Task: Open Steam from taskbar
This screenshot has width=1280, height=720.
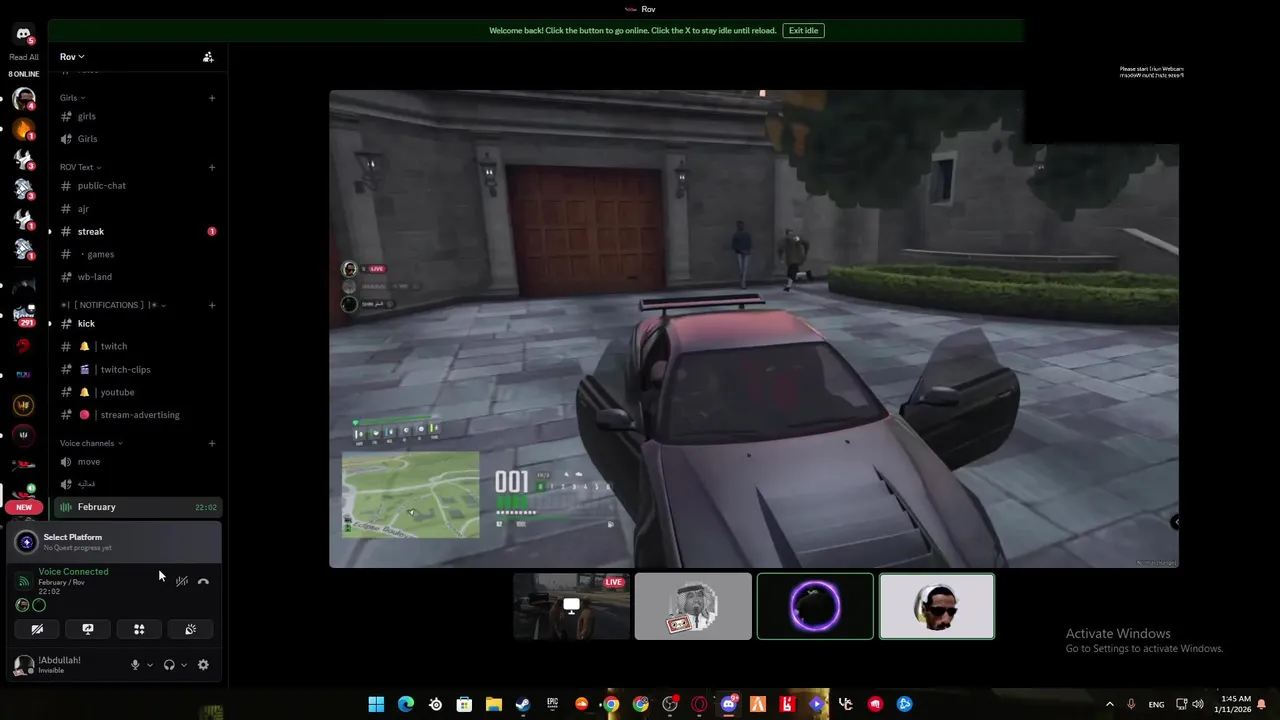Action: (523, 704)
